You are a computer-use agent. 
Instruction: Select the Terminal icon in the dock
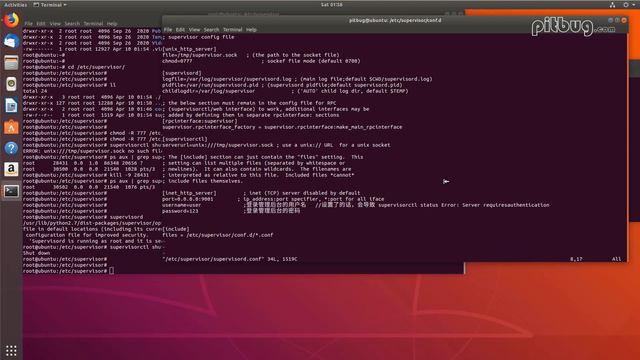pyautogui.click(x=11, y=191)
